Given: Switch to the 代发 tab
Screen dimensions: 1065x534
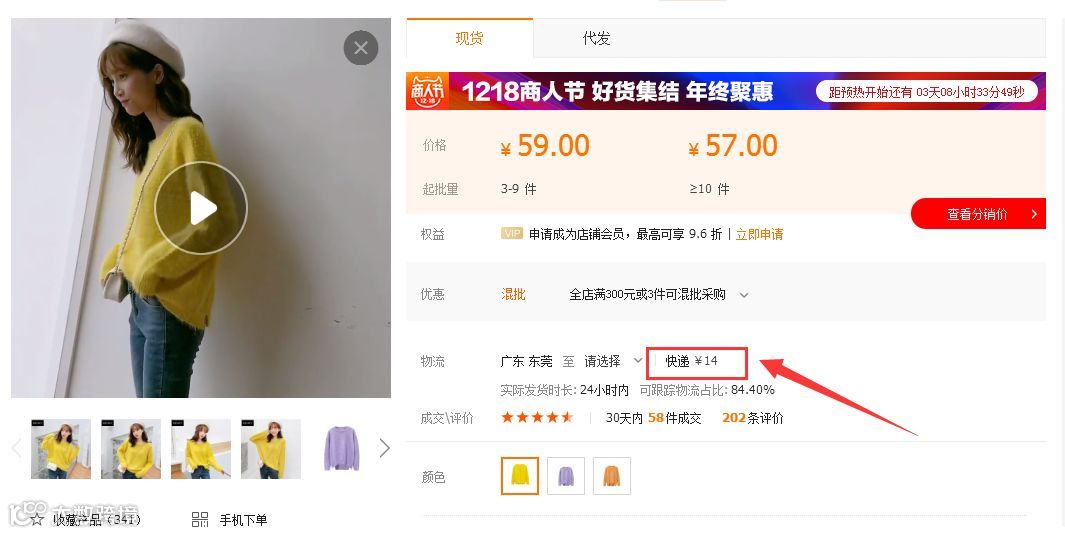Looking at the screenshot, I should (x=596, y=38).
